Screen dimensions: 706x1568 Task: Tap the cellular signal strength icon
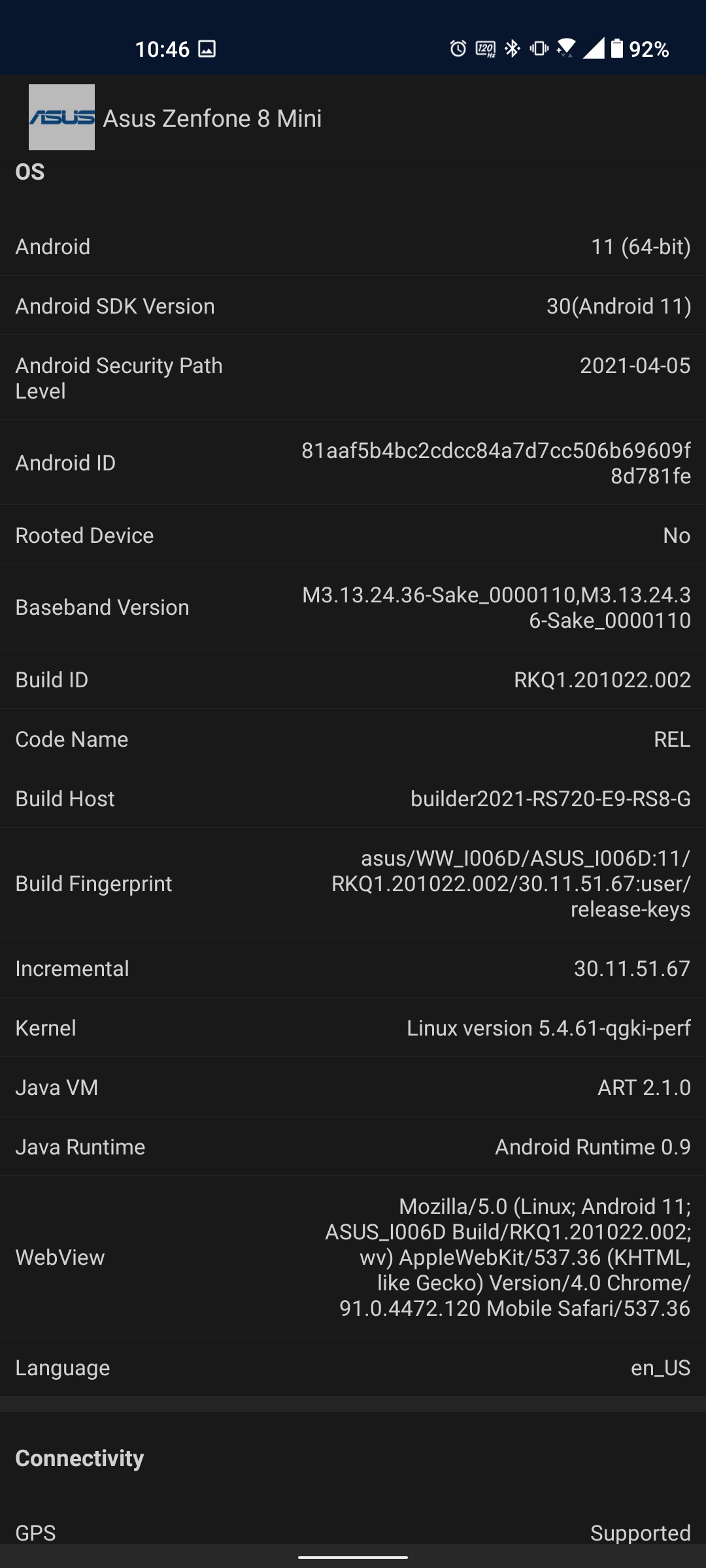pyautogui.click(x=594, y=48)
